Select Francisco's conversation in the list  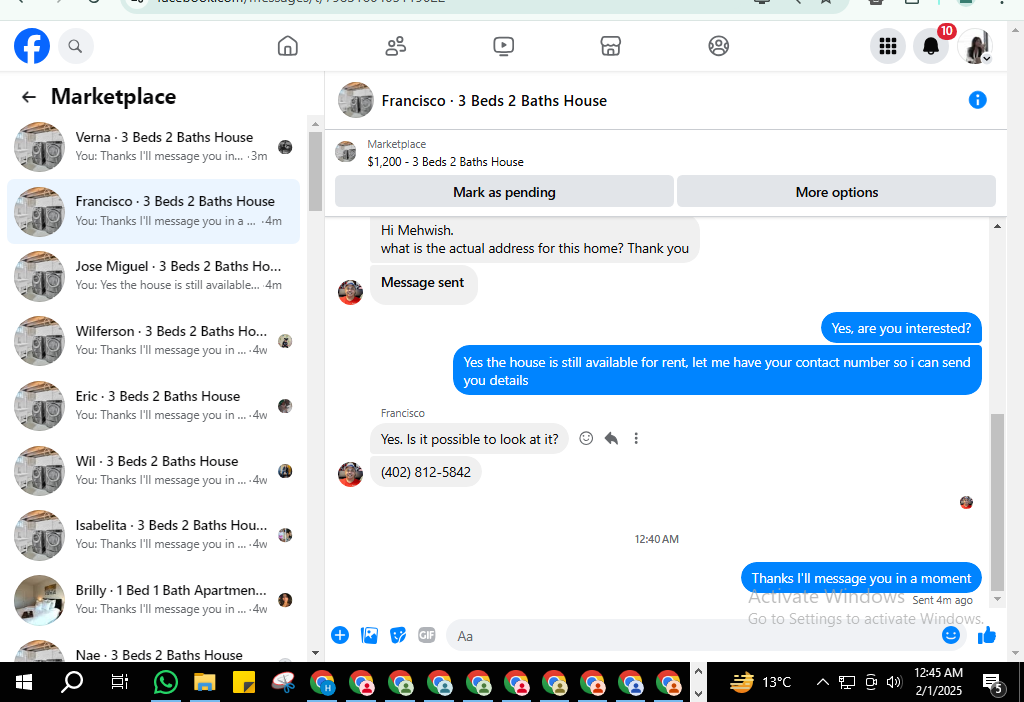[x=153, y=212]
